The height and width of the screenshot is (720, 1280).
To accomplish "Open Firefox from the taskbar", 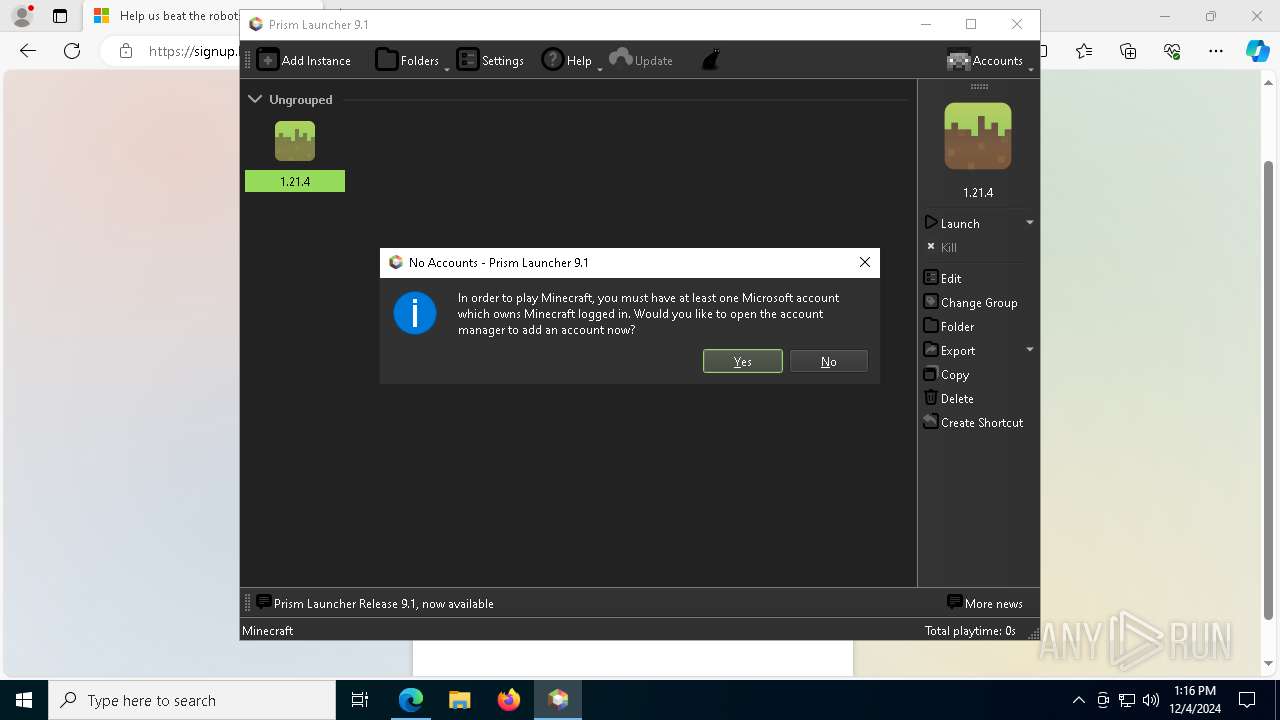I will pyautogui.click(x=509, y=700).
